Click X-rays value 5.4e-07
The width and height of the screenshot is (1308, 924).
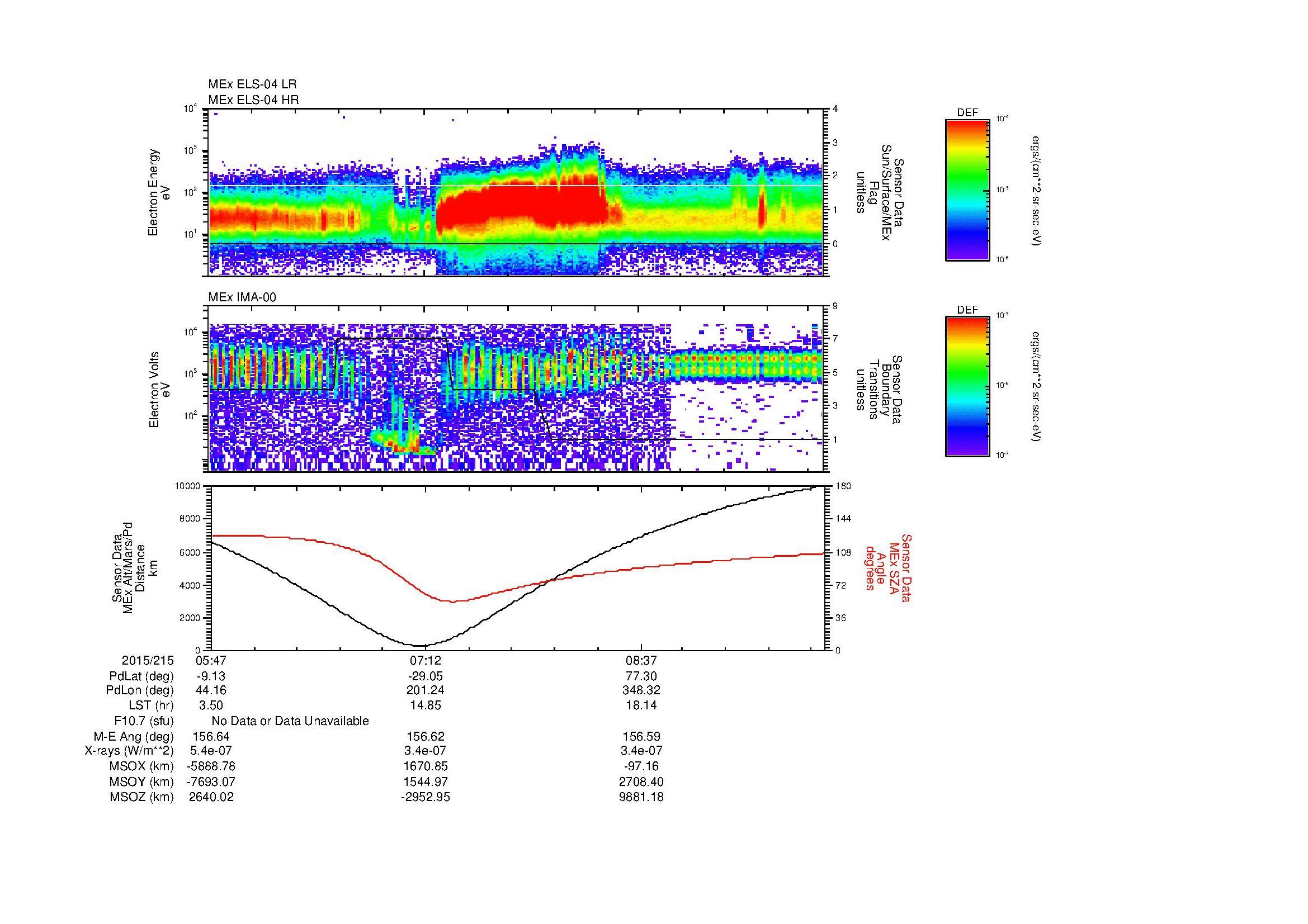tap(211, 751)
